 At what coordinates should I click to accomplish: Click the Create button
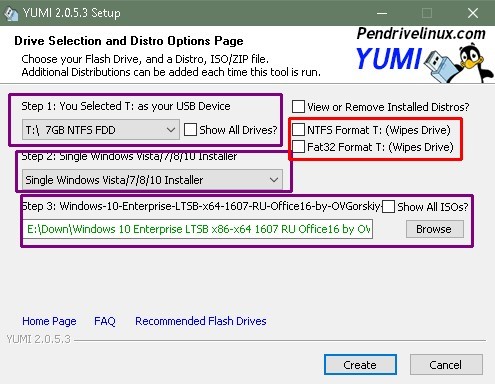click(360, 365)
